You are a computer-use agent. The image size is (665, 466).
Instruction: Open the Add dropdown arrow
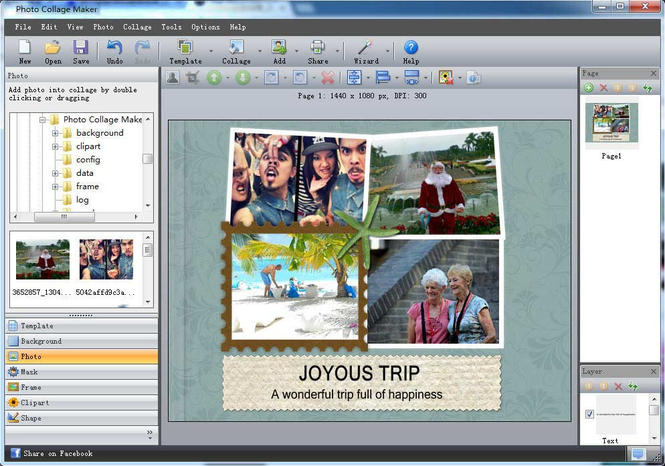click(x=296, y=51)
